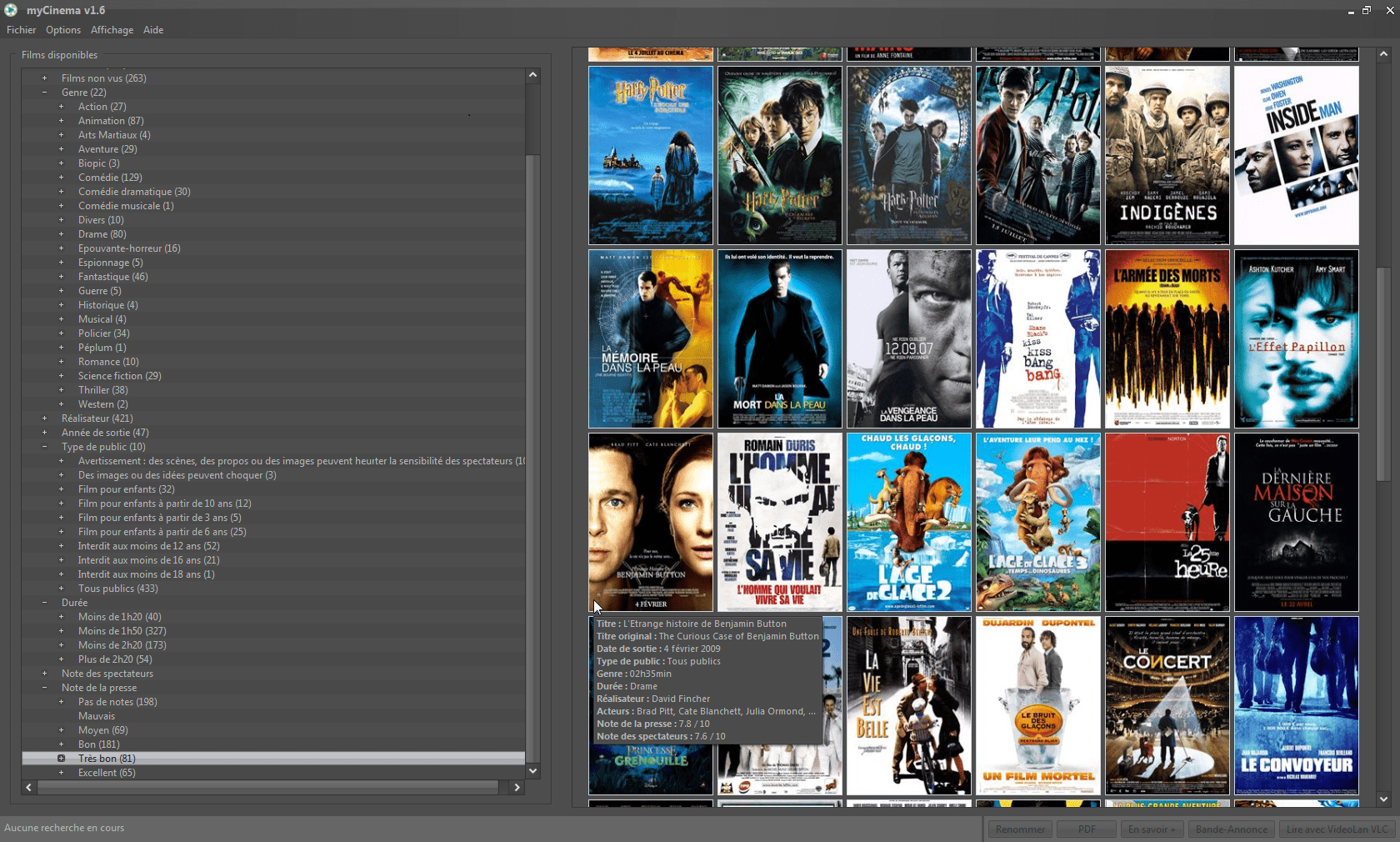Image resolution: width=1400 pixels, height=842 pixels.
Task: Select the Comédie (129) genre
Action: pos(110,178)
